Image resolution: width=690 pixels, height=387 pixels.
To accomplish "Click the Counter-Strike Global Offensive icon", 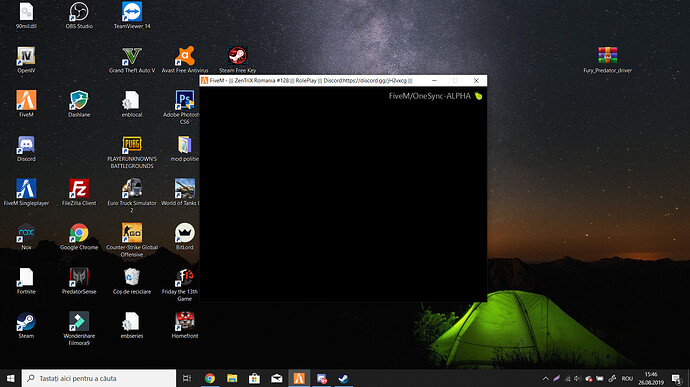I will tap(132, 240).
